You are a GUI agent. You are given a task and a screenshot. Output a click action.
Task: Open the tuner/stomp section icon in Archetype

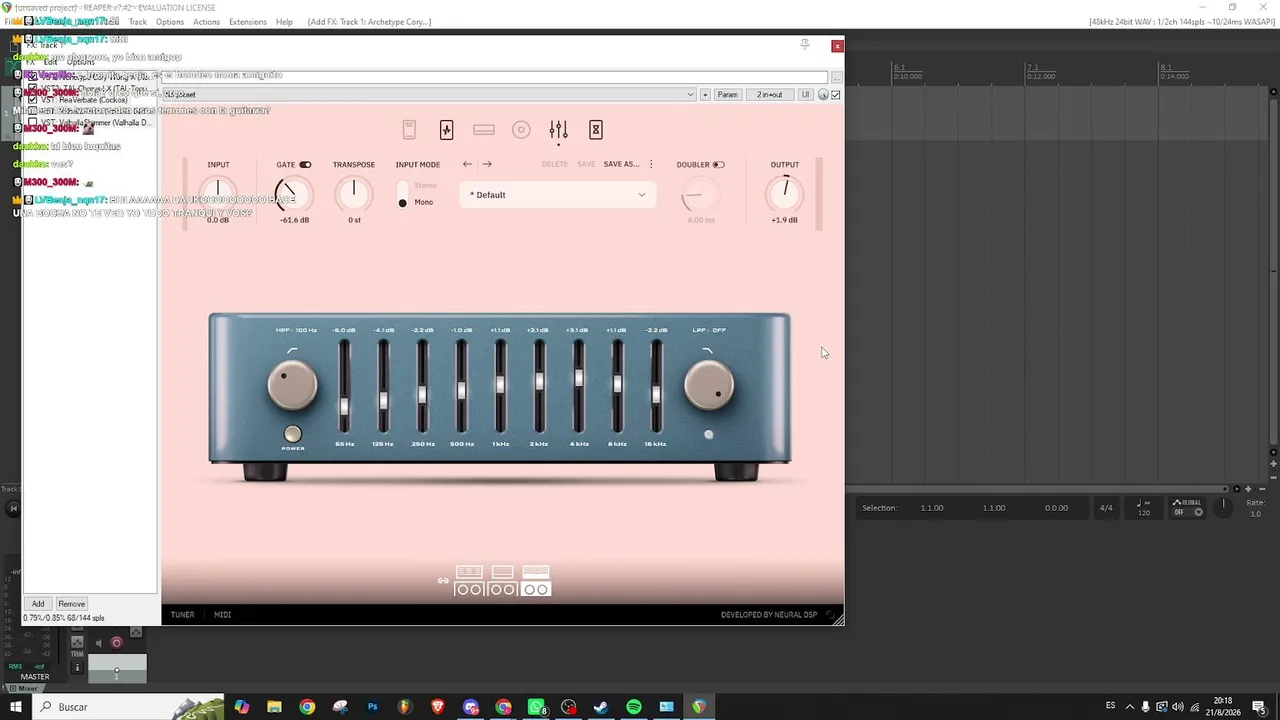click(409, 130)
